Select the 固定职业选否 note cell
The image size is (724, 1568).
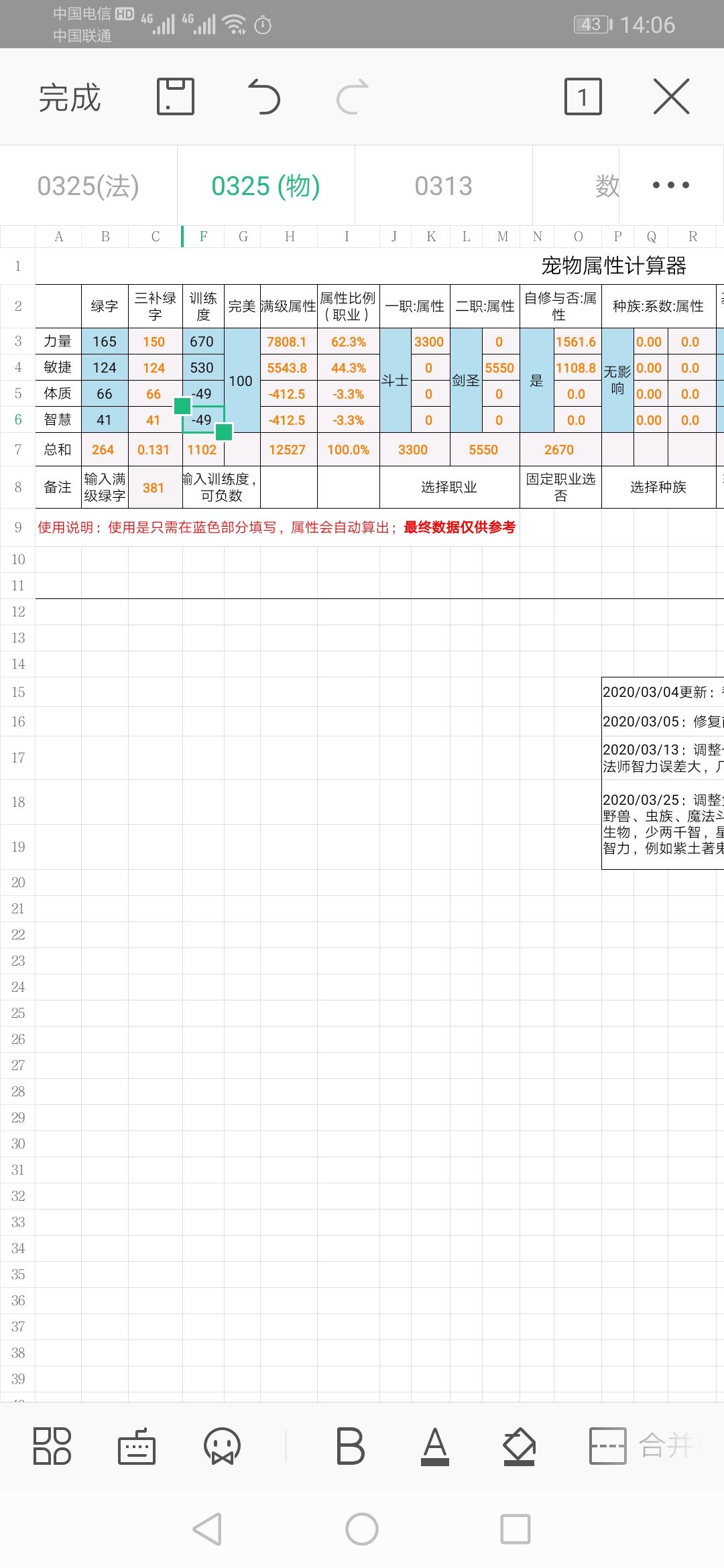(560, 487)
